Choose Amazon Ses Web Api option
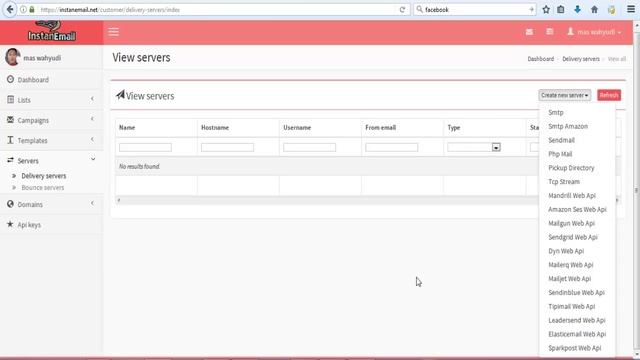640x360 pixels. (577, 209)
